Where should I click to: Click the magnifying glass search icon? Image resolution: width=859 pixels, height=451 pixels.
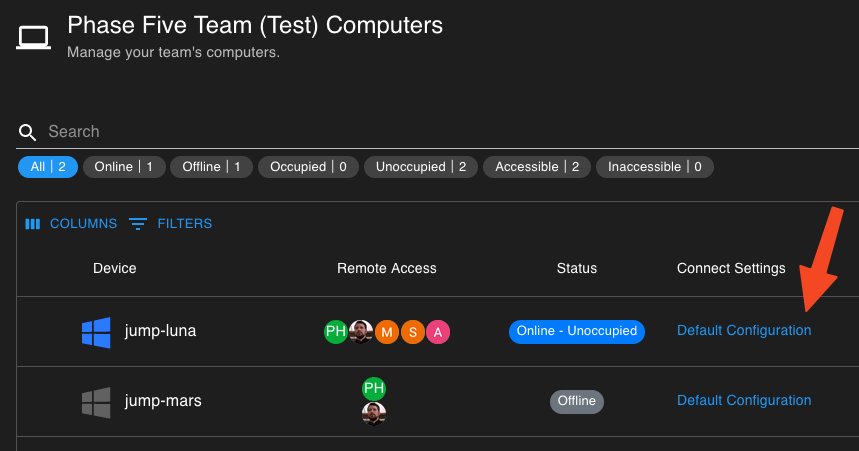coord(27,132)
